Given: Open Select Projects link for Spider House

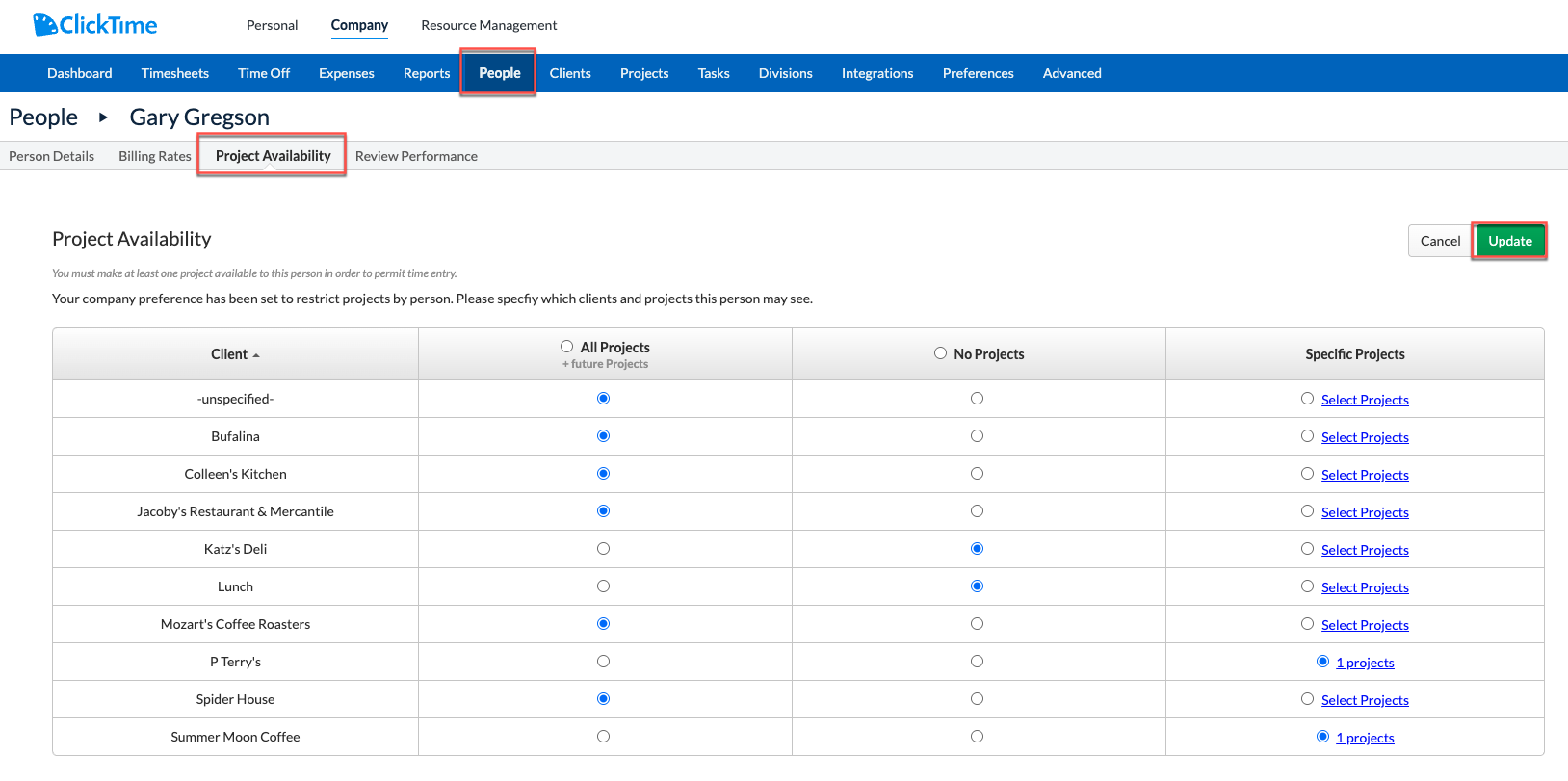Looking at the screenshot, I should click(x=1365, y=700).
